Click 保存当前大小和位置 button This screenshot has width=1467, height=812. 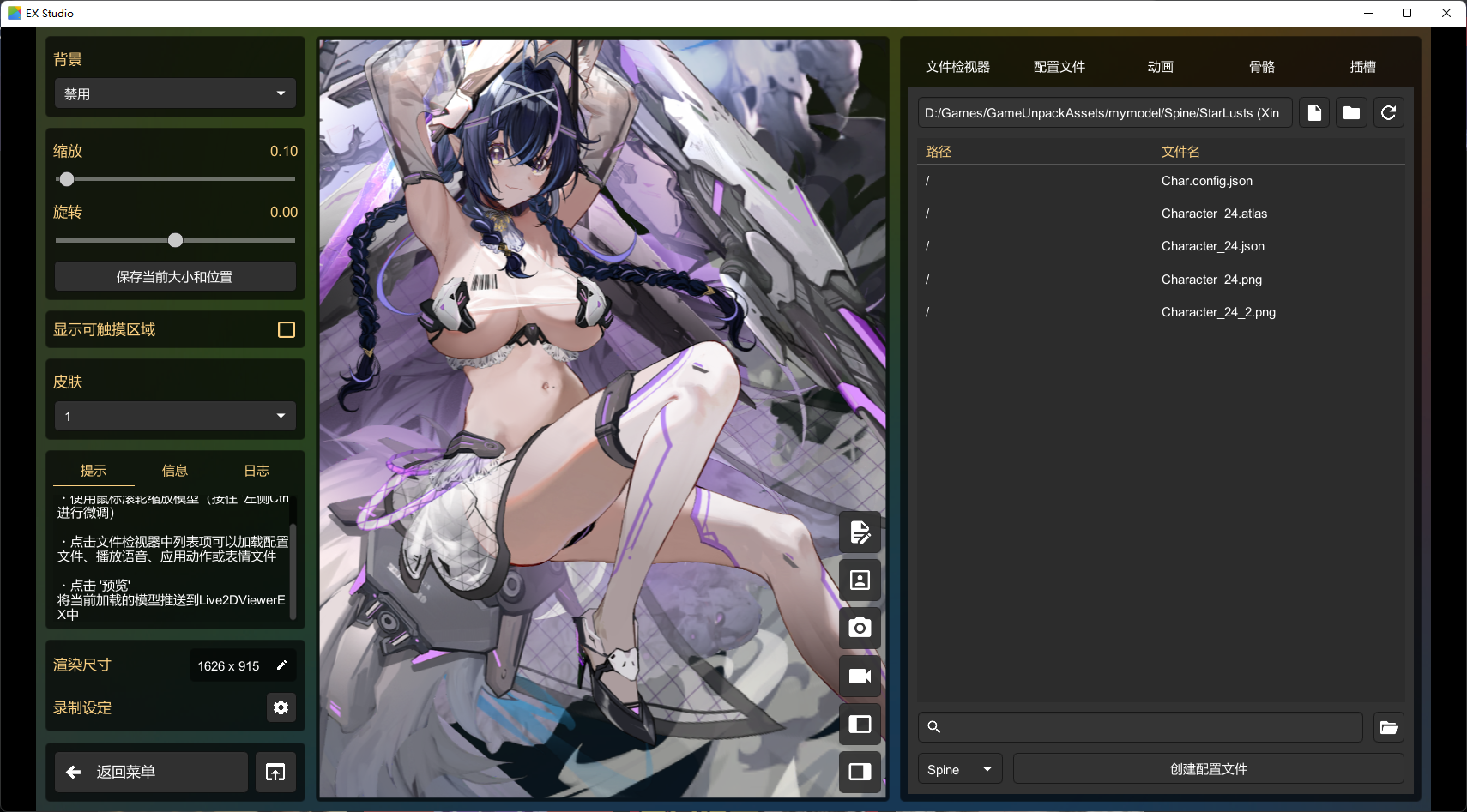(x=175, y=277)
